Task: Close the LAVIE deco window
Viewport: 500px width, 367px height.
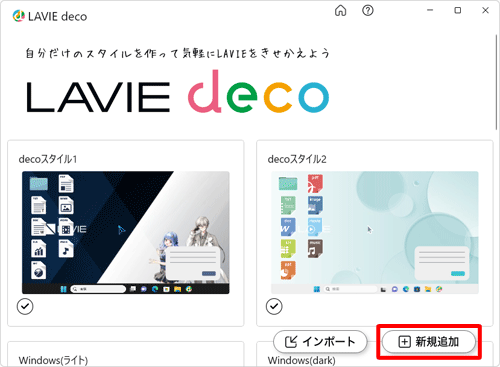Action: [x=485, y=10]
